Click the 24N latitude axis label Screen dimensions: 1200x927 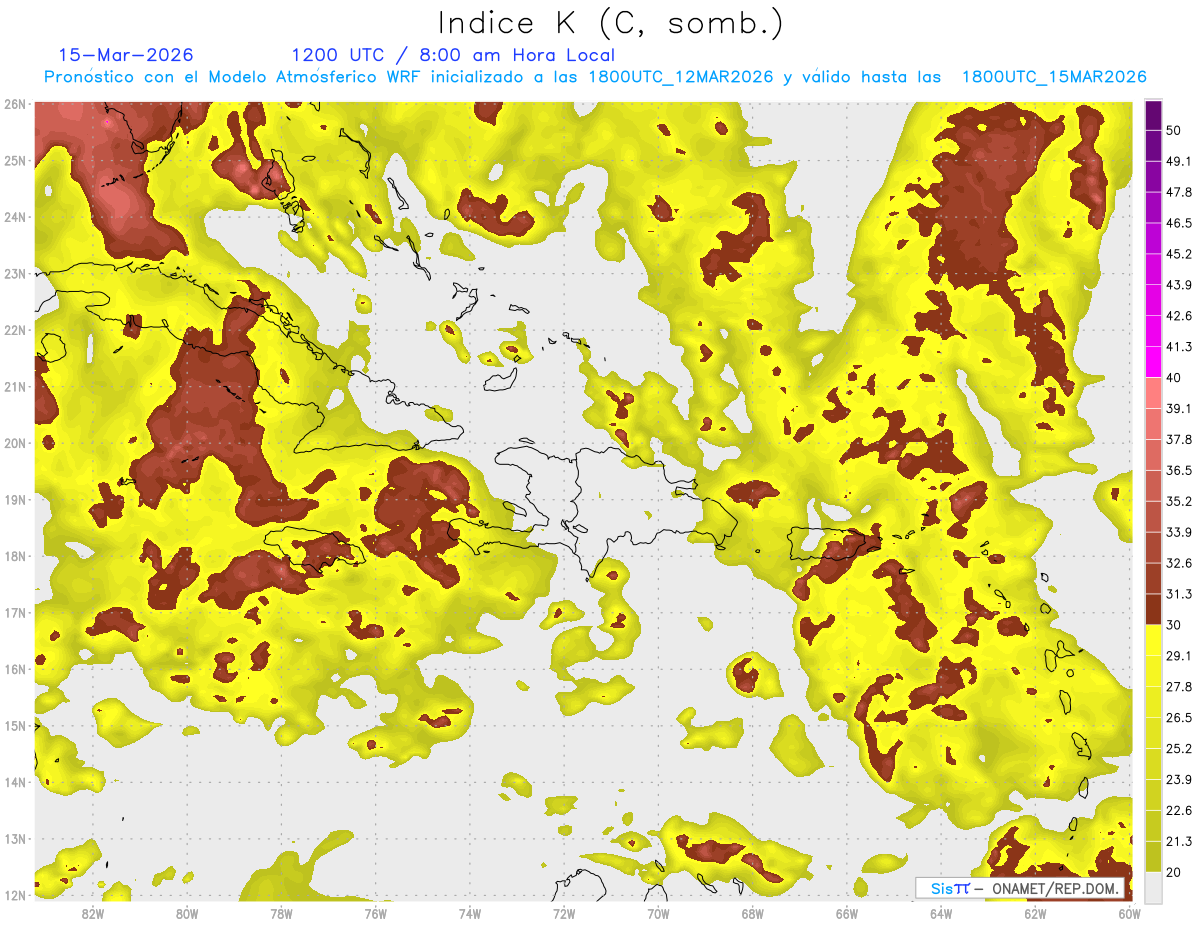pyautogui.click(x=15, y=217)
